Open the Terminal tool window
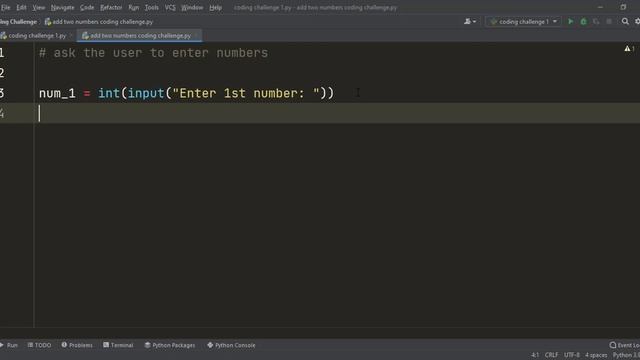 click(x=118, y=345)
